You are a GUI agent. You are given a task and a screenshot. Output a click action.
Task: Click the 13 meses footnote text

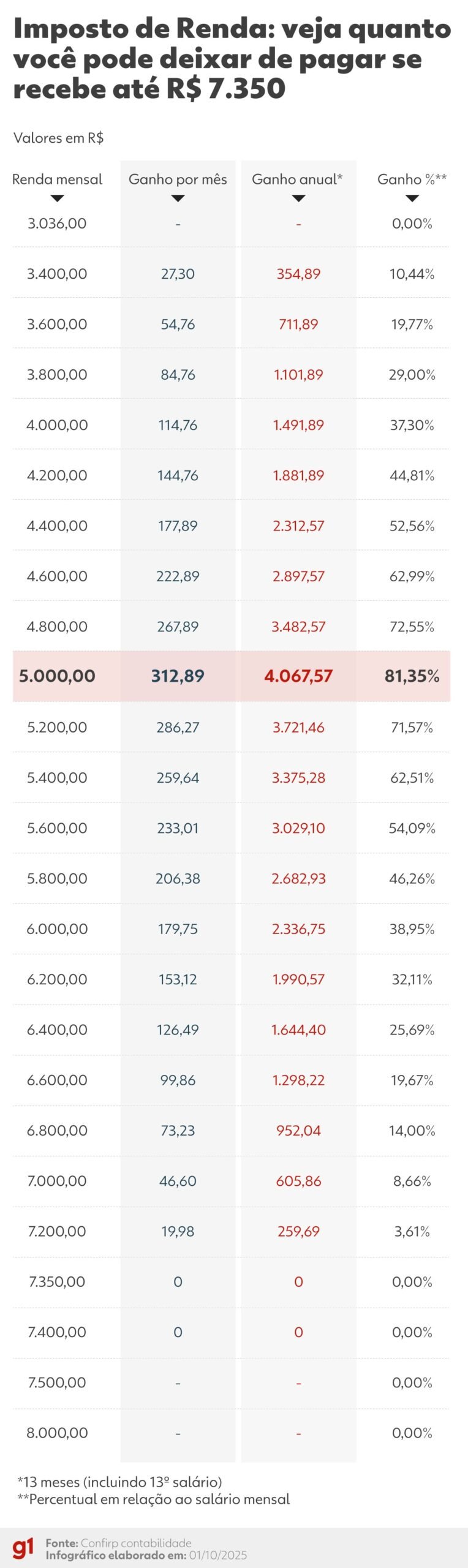point(119,1482)
